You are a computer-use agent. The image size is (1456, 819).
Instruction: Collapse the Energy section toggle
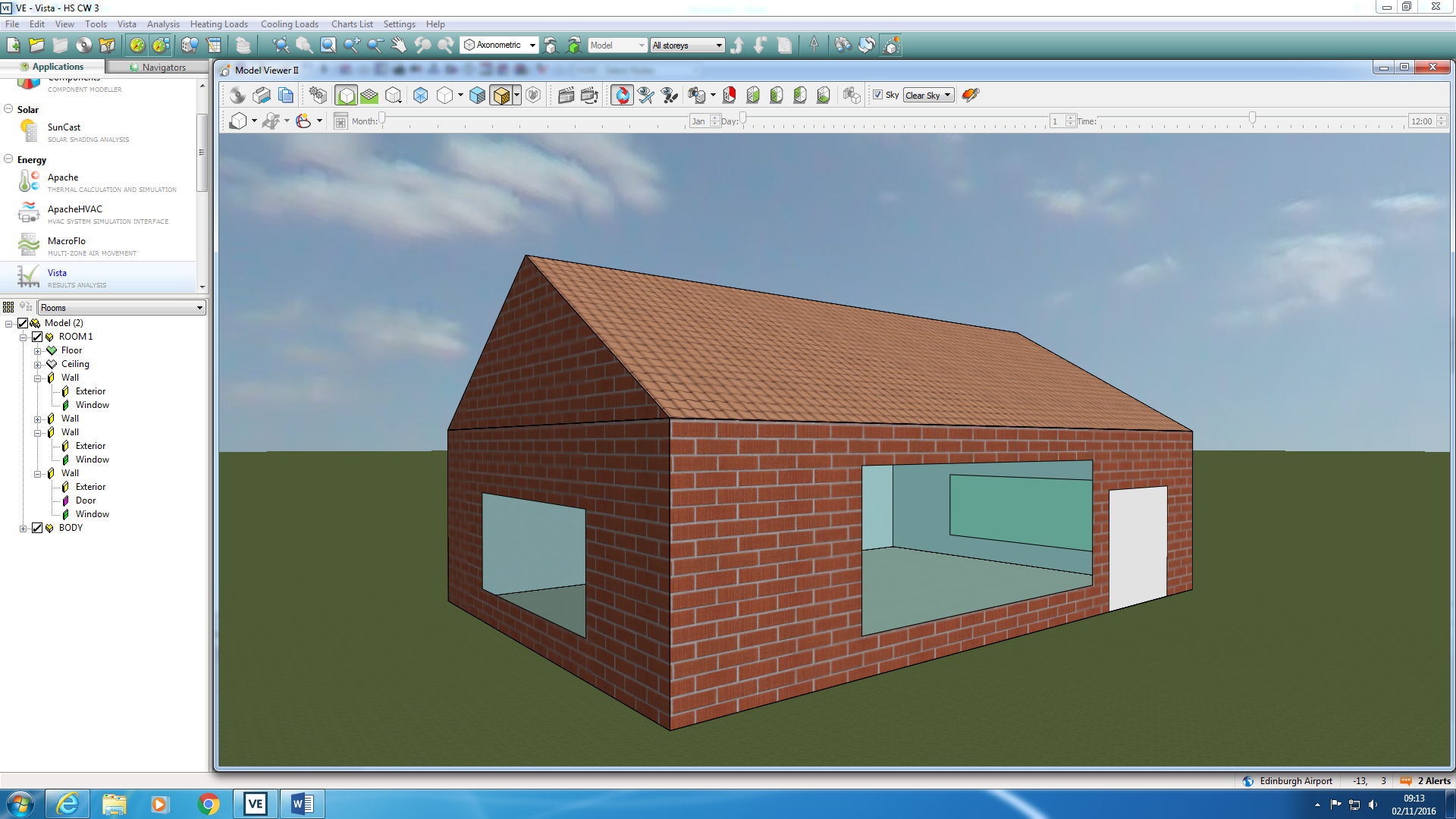[8, 159]
